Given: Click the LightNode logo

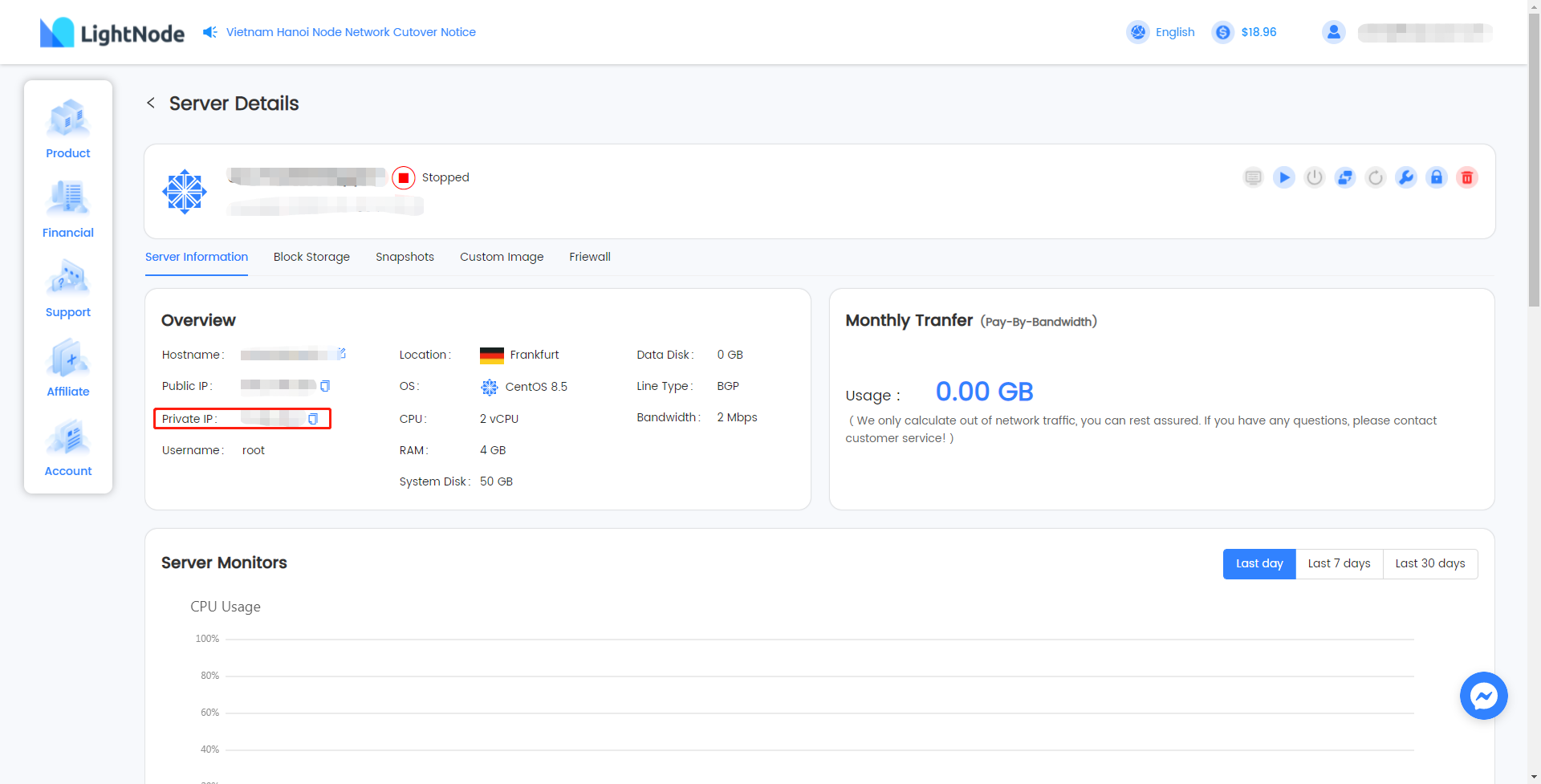Looking at the screenshot, I should click(112, 32).
